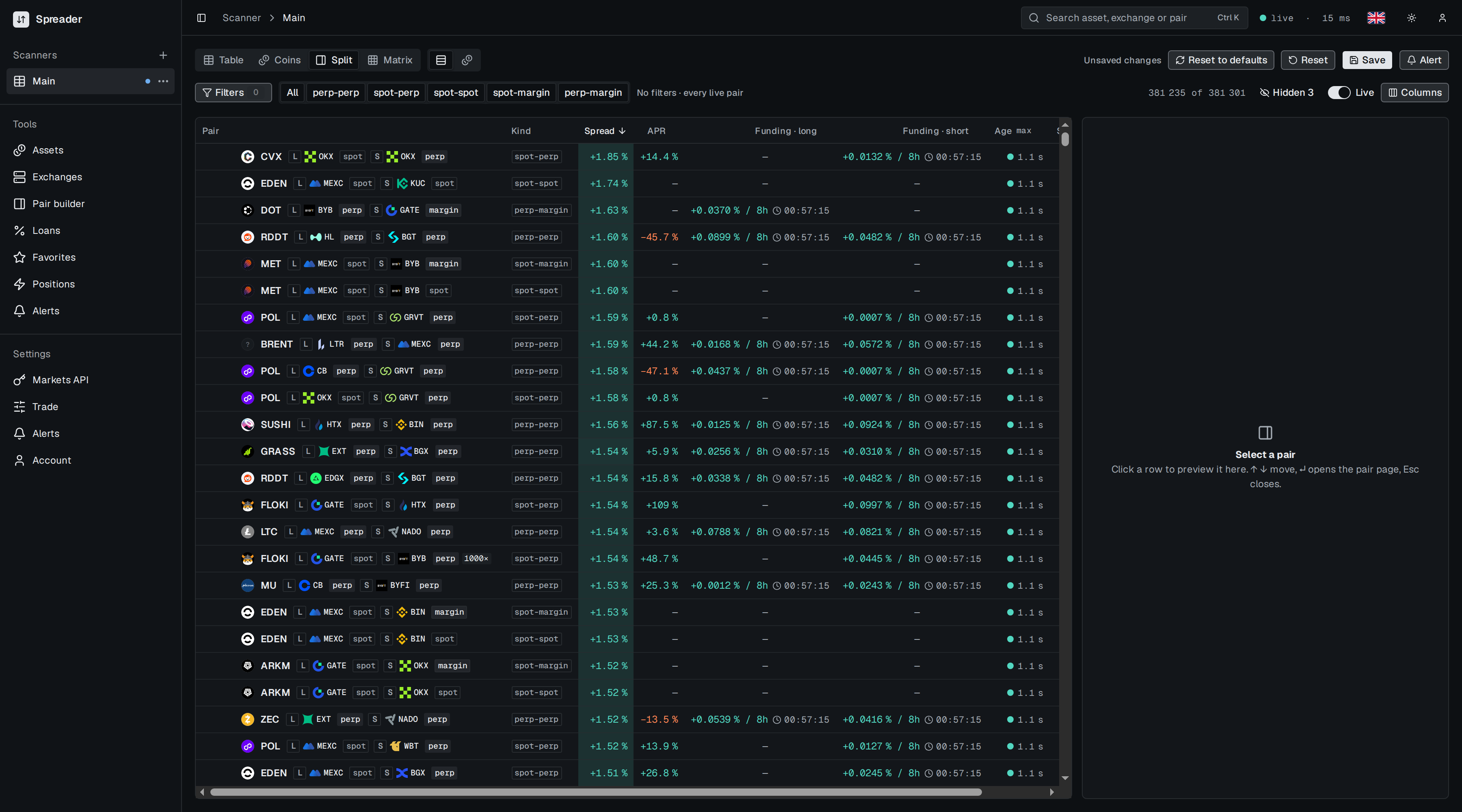The image size is (1462, 812).
Task: Toggle the Live switch
Action: pos(1339,93)
